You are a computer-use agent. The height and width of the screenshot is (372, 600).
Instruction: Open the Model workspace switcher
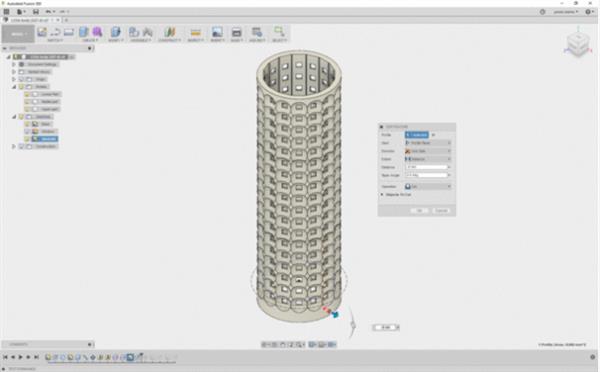tap(18, 34)
